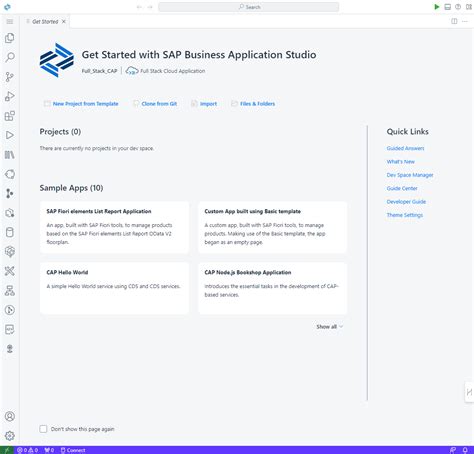Open the filled git graph icon view
This screenshot has width=474, height=454.
[x=10, y=193]
